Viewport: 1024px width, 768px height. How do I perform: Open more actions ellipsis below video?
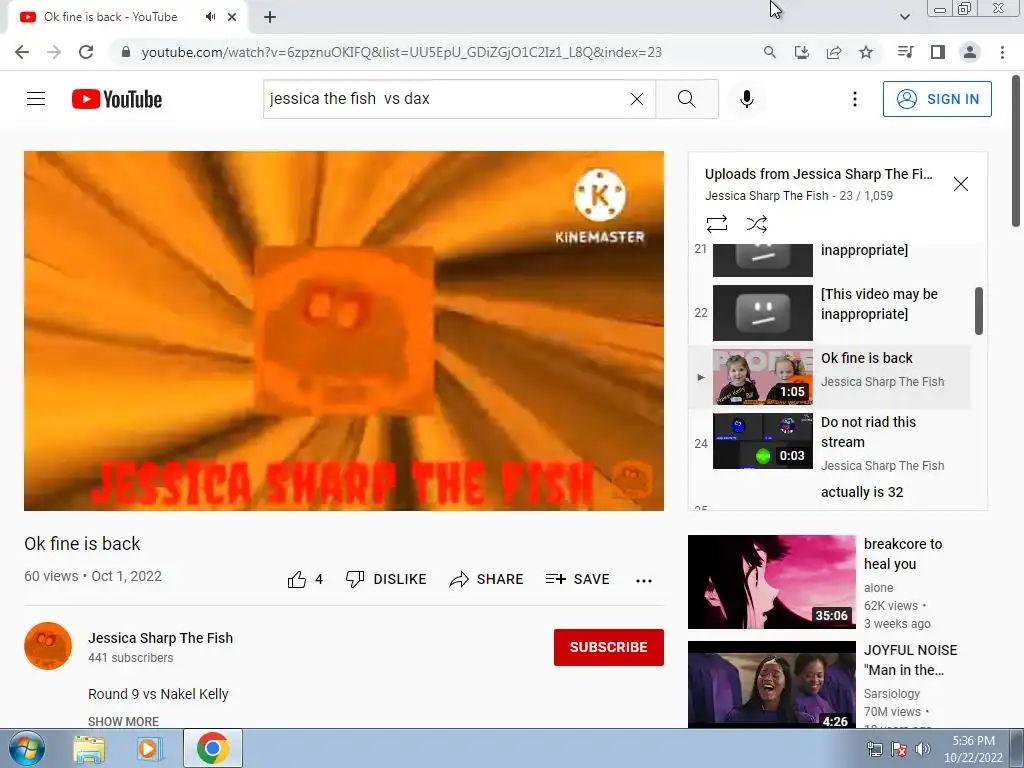click(644, 580)
